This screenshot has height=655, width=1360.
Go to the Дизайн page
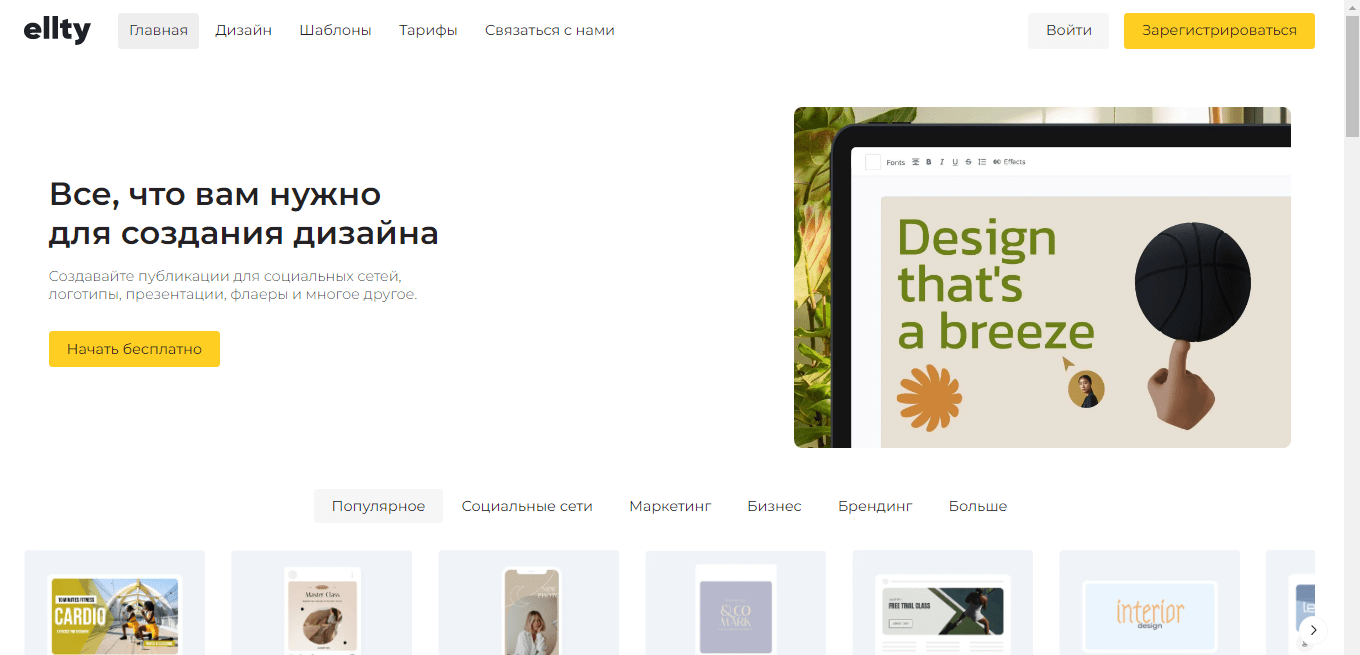click(x=243, y=31)
